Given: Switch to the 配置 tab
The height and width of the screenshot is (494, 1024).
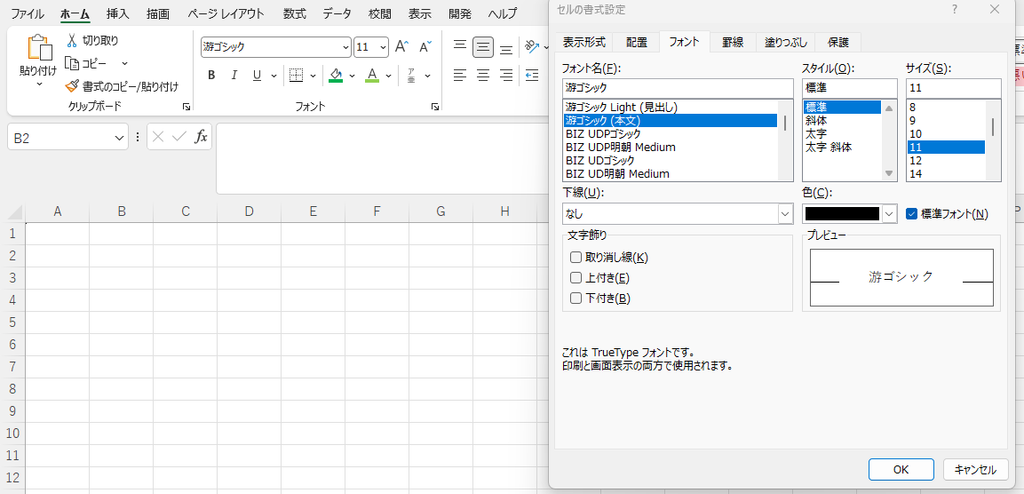Looking at the screenshot, I should [x=637, y=42].
